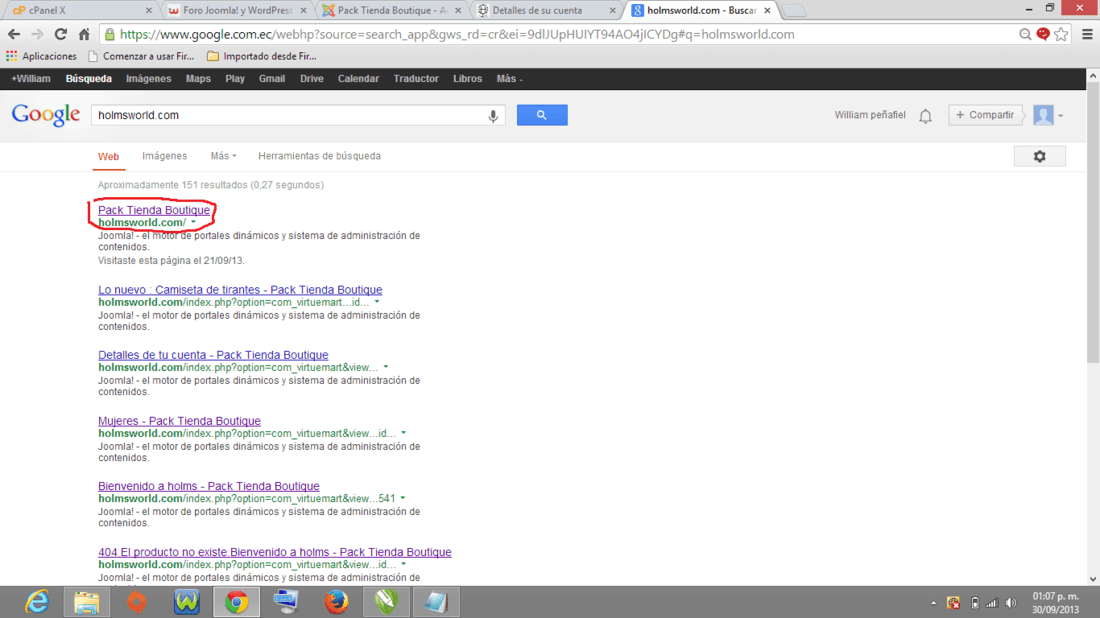The height and width of the screenshot is (618, 1100).
Task: Click the Compartir button
Action: pyautogui.click(x=985, y=115)
